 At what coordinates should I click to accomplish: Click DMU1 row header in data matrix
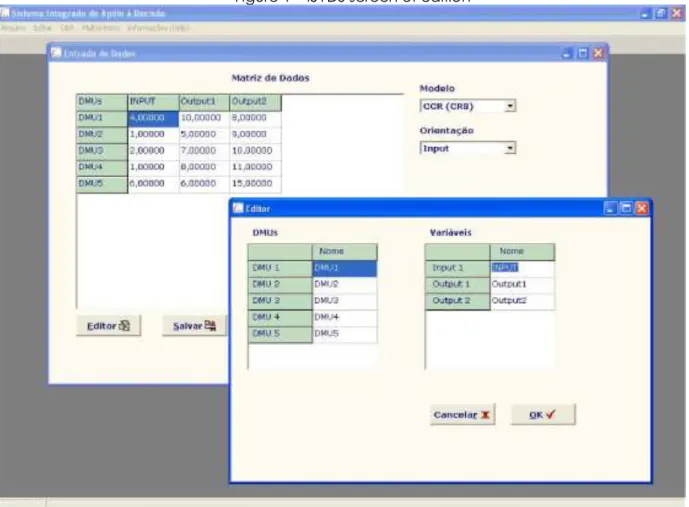102,119
